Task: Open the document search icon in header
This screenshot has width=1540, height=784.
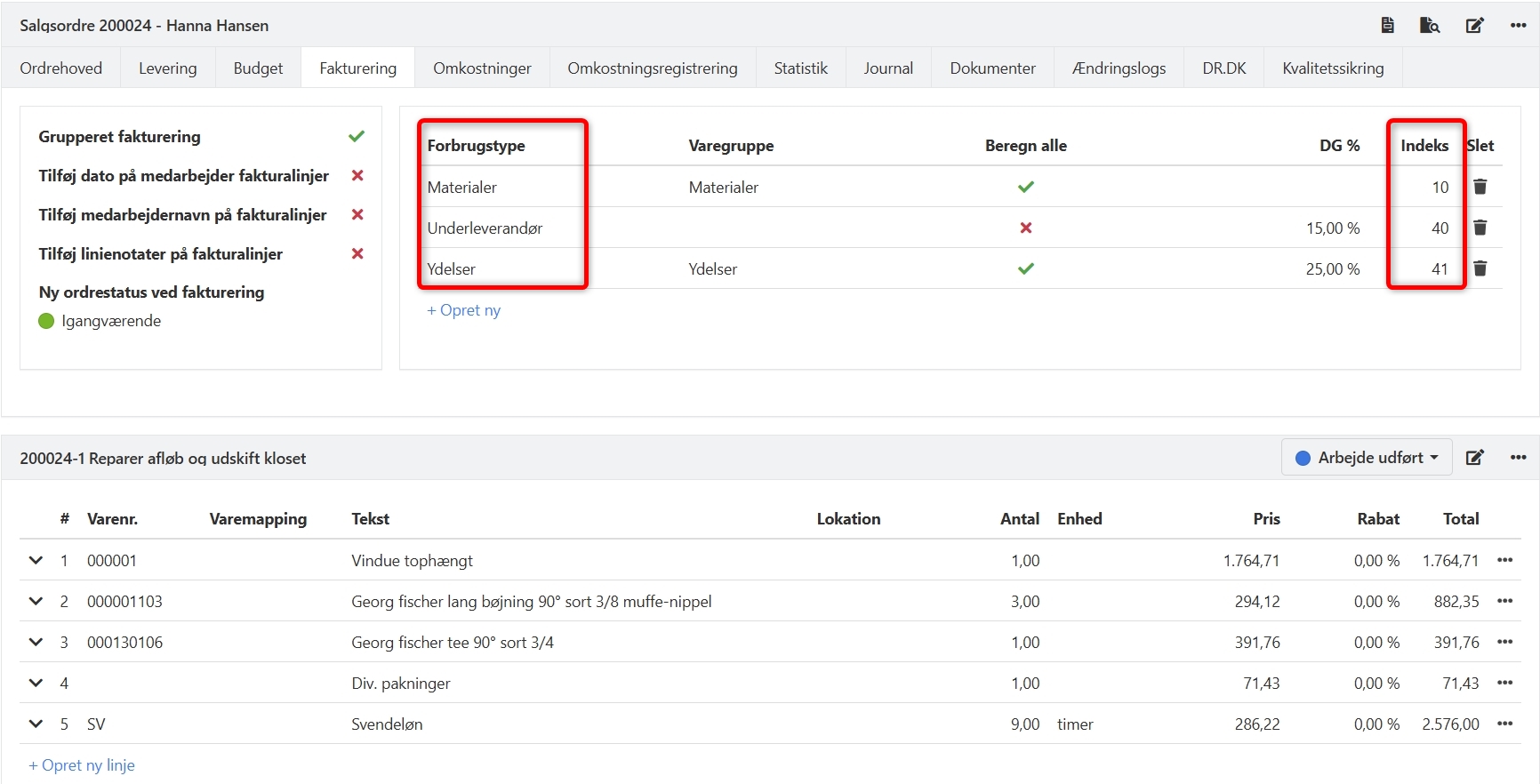Action: pos(1430,25)
